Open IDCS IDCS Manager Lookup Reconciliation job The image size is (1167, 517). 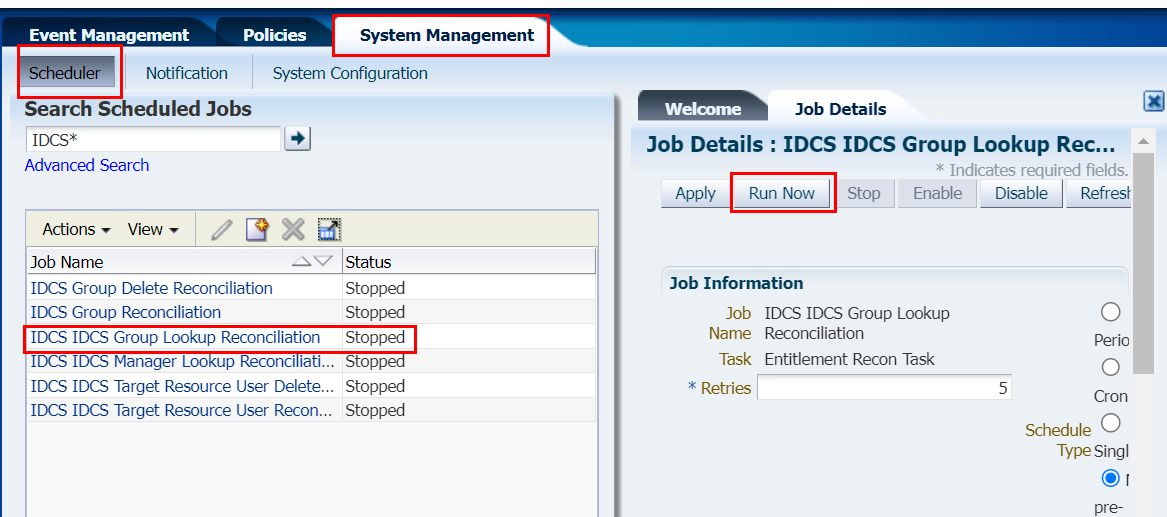182,362
